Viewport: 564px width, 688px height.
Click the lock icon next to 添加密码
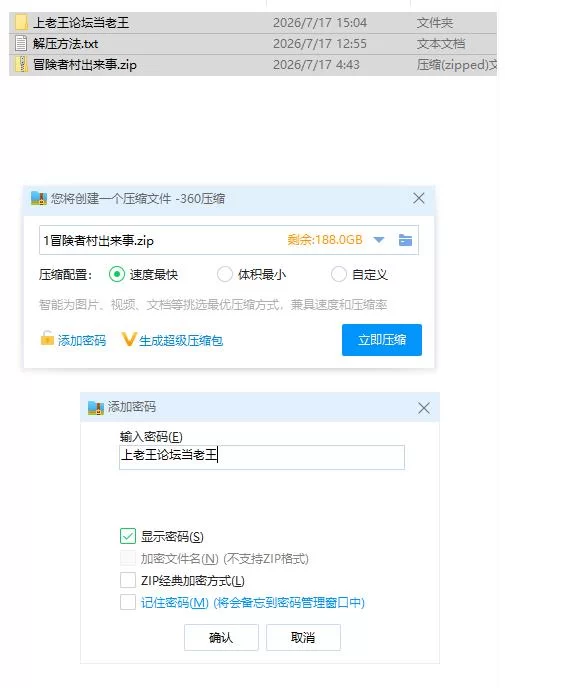tap(47, 339)
